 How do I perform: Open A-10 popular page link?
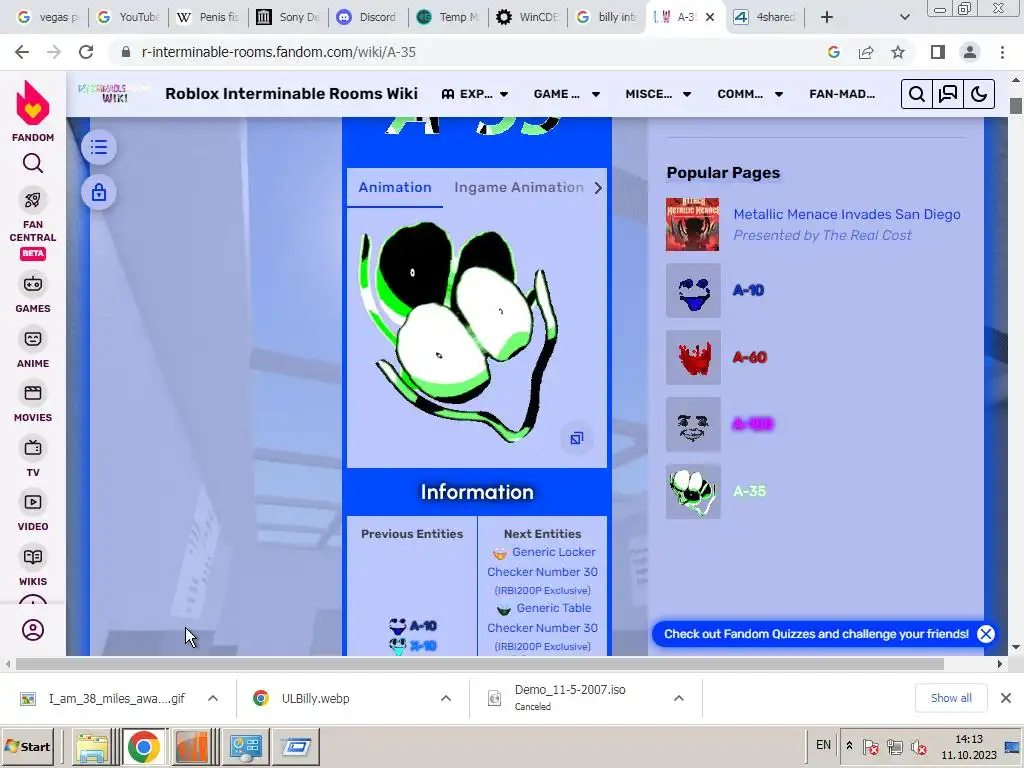[x=748, y=290]
